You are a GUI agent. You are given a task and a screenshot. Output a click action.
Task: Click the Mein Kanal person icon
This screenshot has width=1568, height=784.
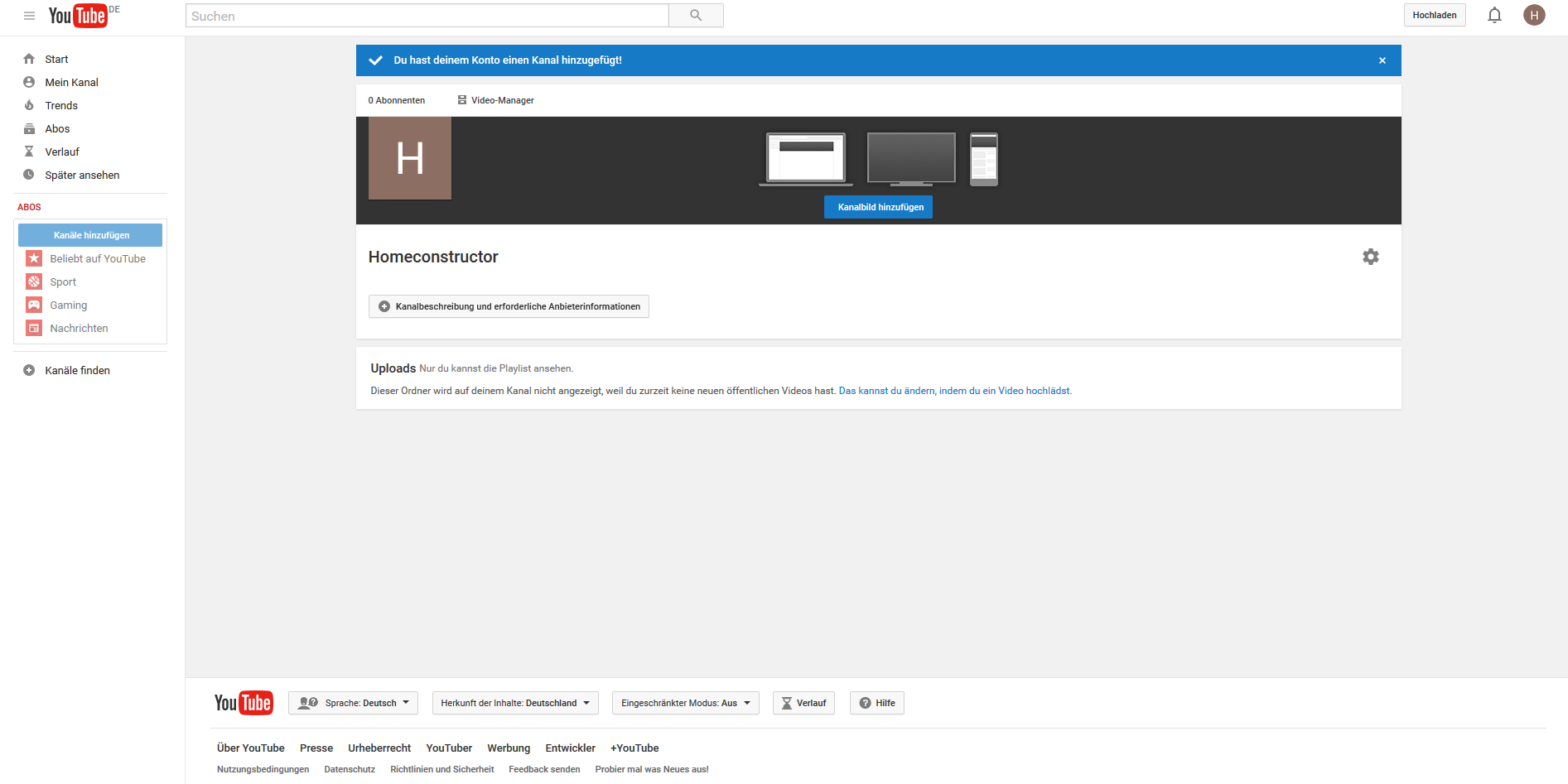pyautogui.click(x=29, y=82)
